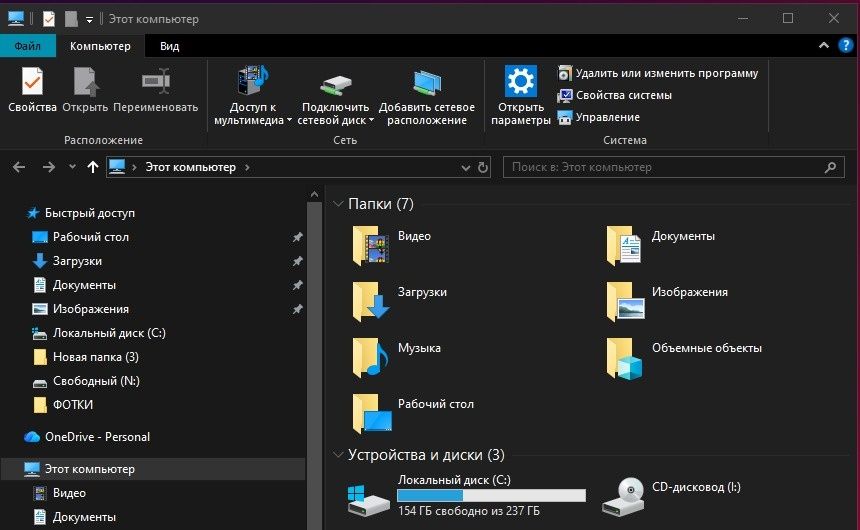This screenshot has width=860, height=530.
Task: Open recent locations dropdown arrow
Action: 72,167
